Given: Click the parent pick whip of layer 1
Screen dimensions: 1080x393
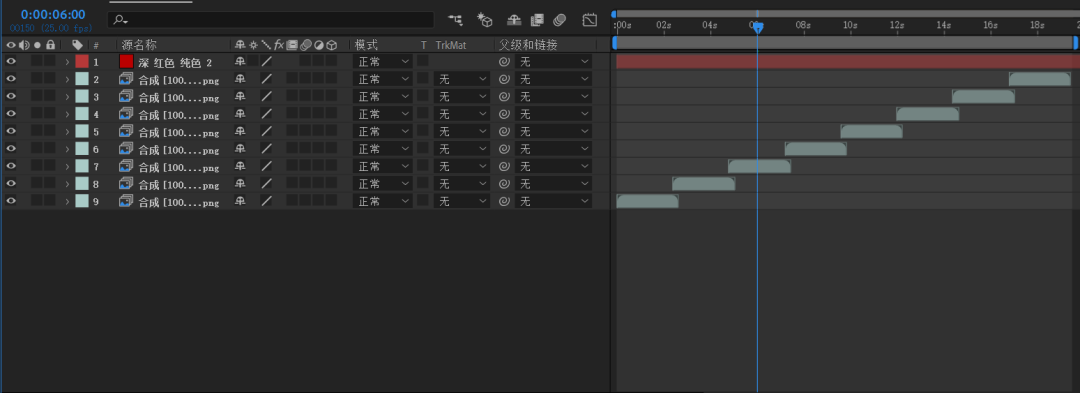Looking at the screenshot, I should coord(504,61).
